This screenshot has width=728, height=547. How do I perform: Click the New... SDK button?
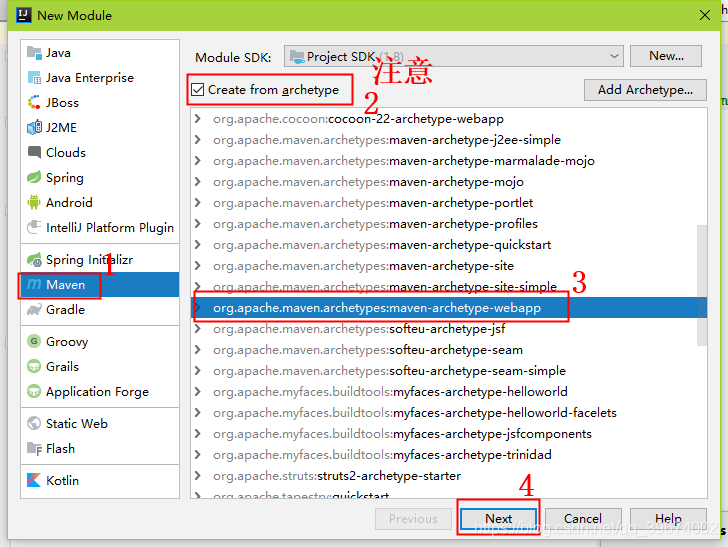pos(666,56)
